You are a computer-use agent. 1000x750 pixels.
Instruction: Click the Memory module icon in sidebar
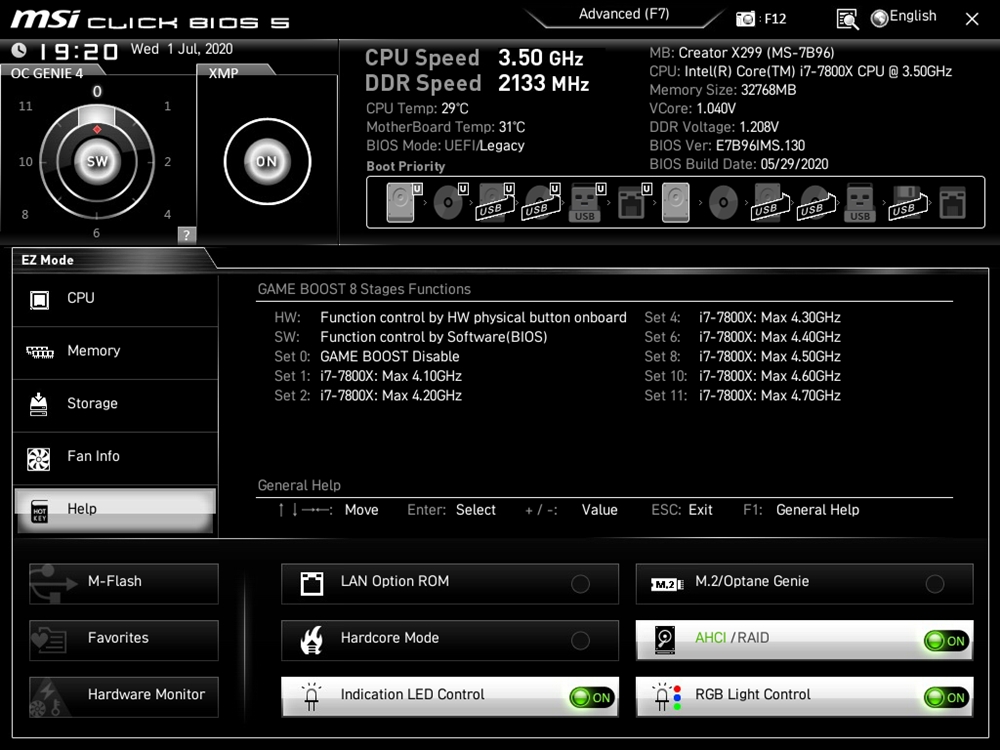pos(40,352)
